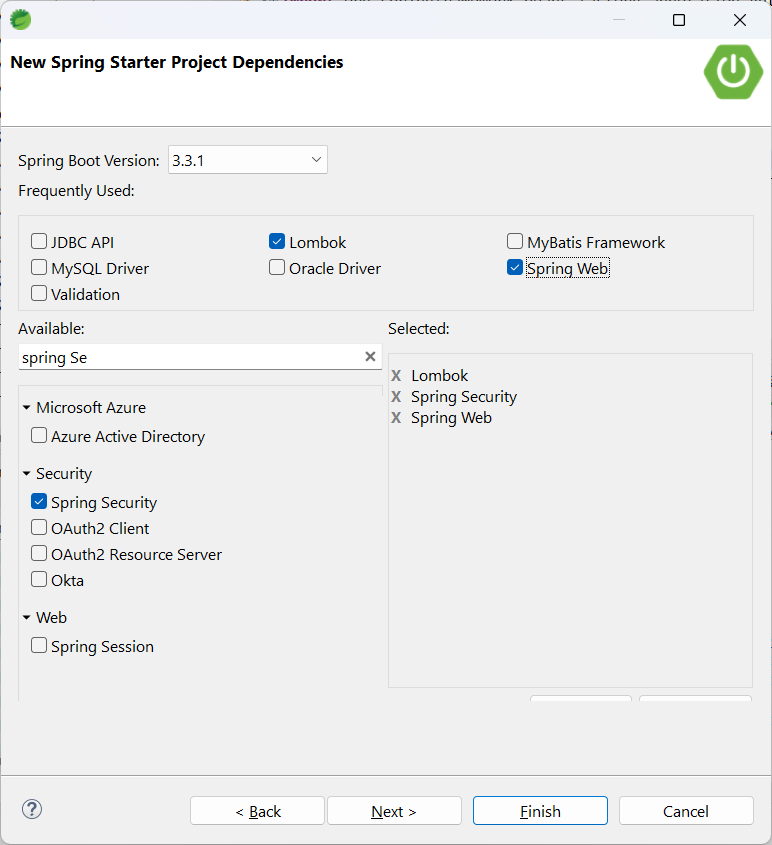Viewport: 772px width, 845px height.
Task: Cancel the new project wizard
Action: coord(686,811)
